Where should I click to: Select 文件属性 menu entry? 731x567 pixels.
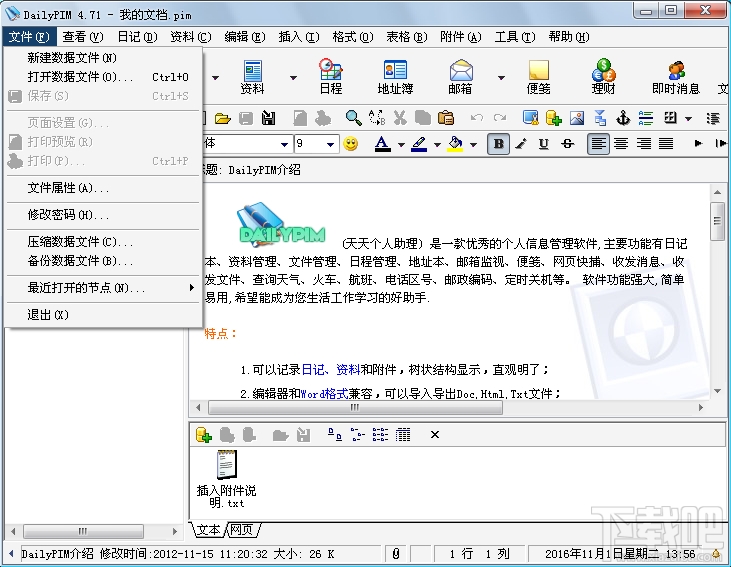(103, 188)
